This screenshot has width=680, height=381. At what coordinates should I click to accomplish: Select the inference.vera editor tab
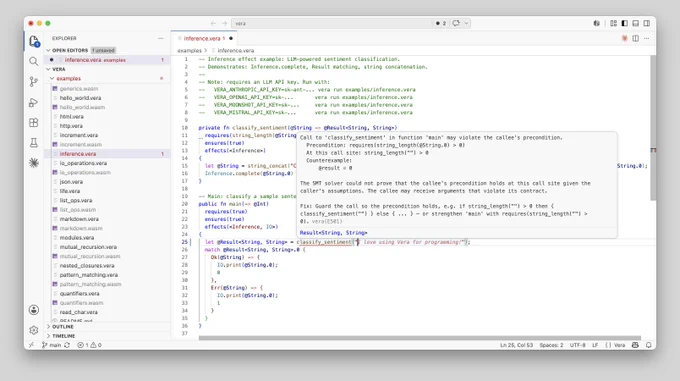pos(204,39)
